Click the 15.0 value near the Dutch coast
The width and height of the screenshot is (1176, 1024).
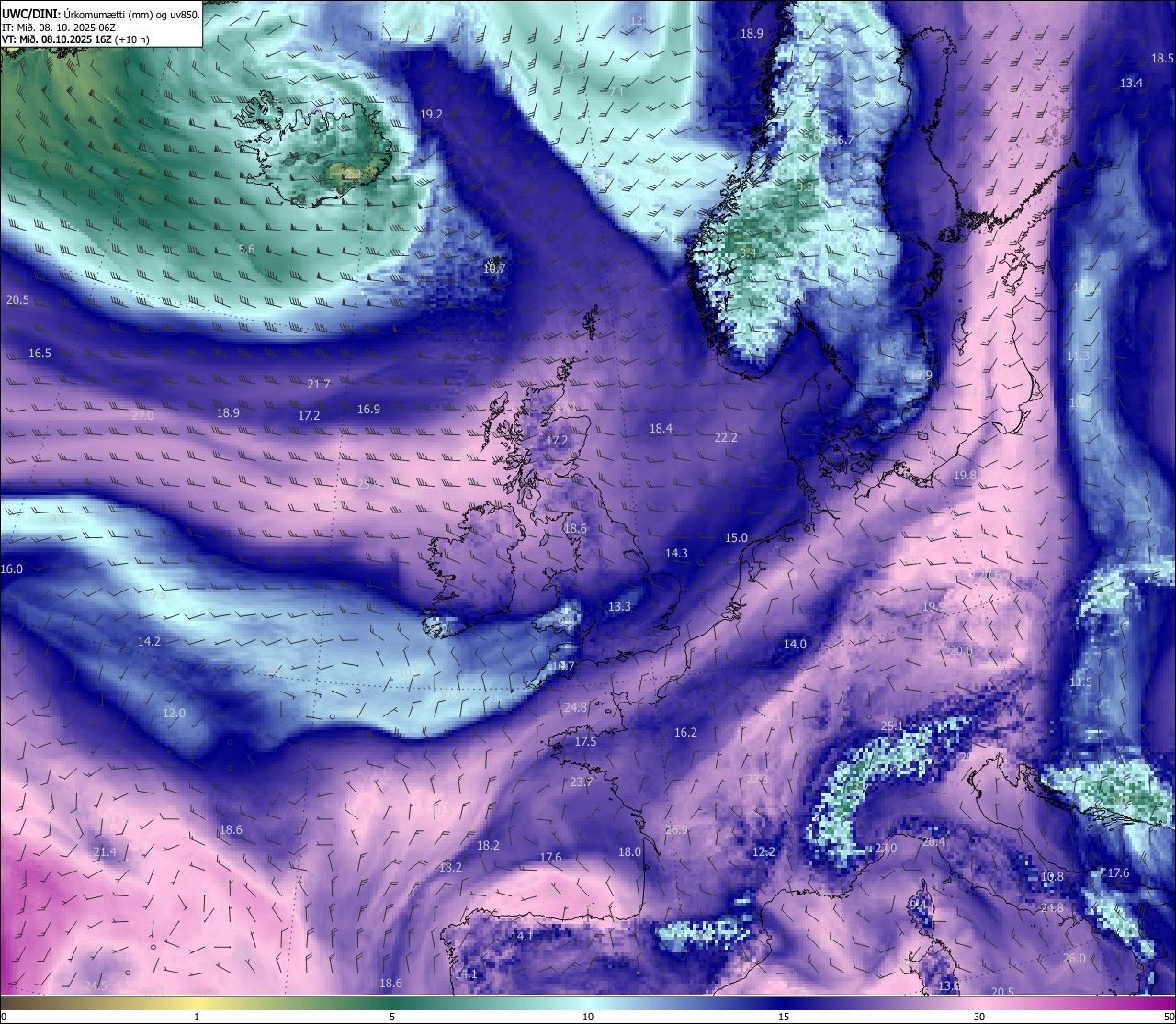736,538
